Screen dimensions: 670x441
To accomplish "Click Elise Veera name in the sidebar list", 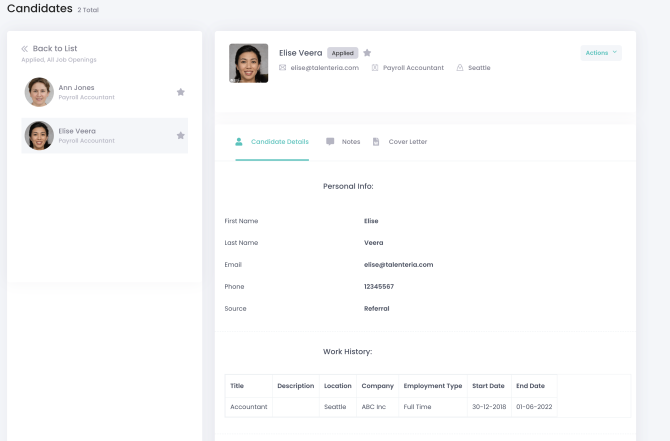I will click(x=77, y=131).
